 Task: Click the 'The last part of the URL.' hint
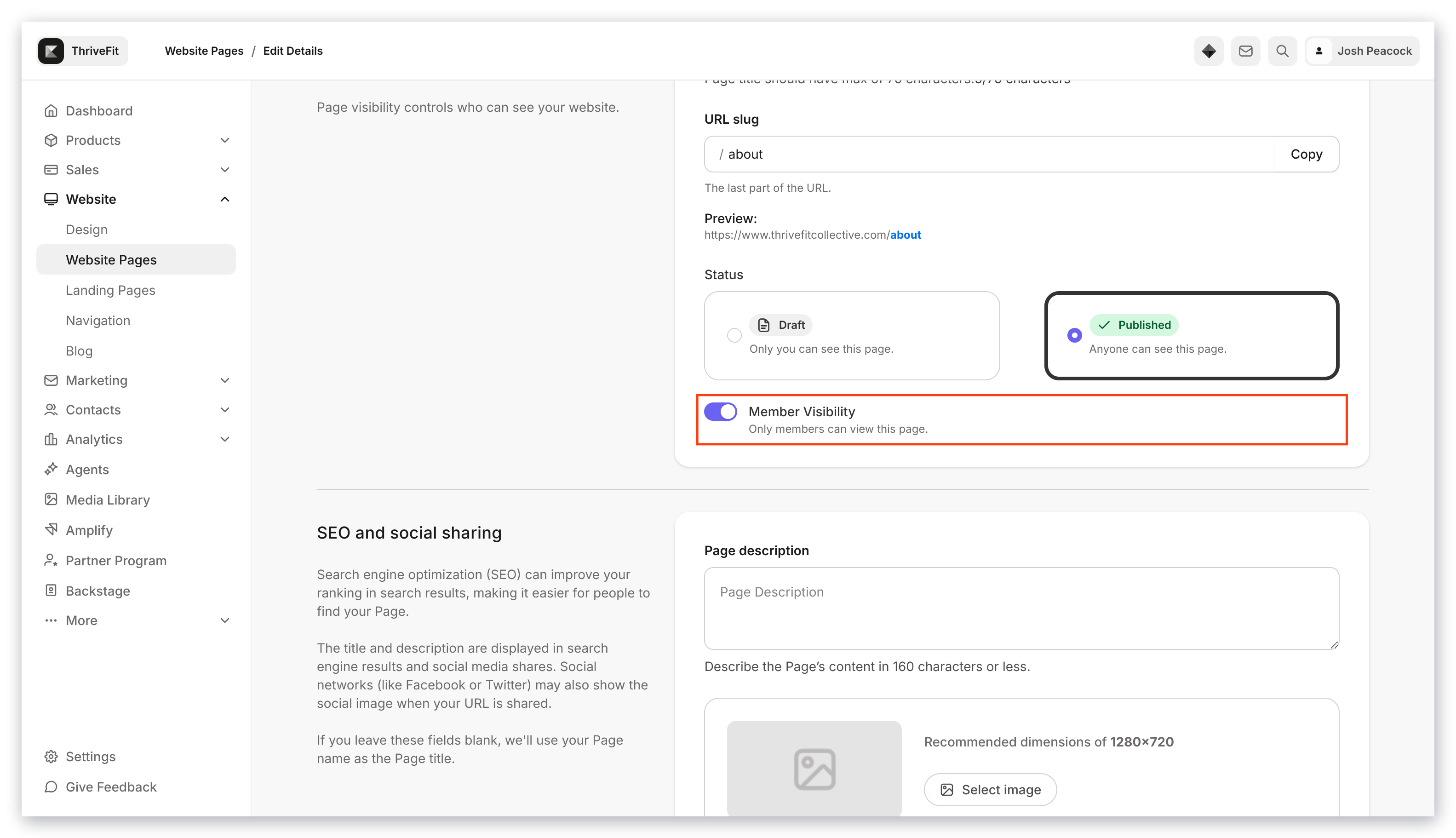click(x=767, y=188)
